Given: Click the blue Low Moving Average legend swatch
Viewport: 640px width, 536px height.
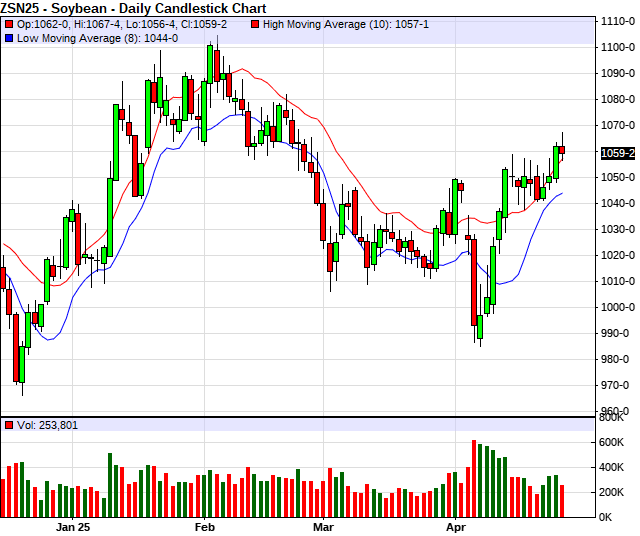Looking at the screenshot, I should coord(9,38).
